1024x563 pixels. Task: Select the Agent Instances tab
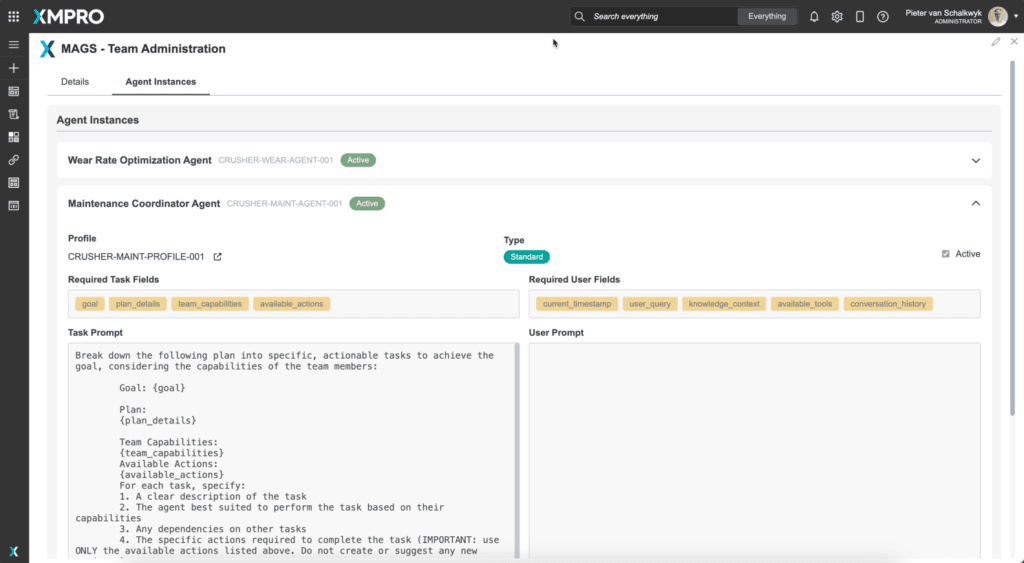pos(160,82)
